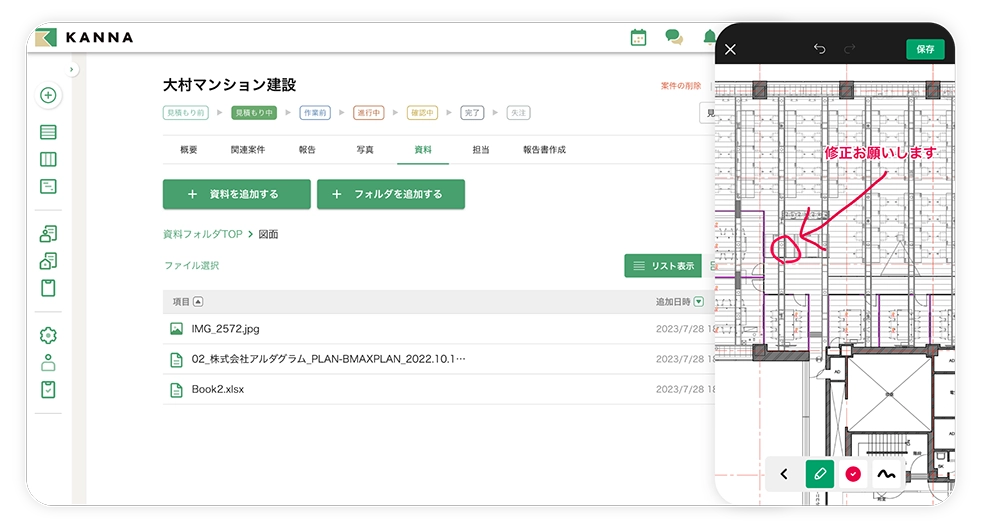Set status to 見積もり前
This screenshot has width=1000, height=528.
pos(186,113)
